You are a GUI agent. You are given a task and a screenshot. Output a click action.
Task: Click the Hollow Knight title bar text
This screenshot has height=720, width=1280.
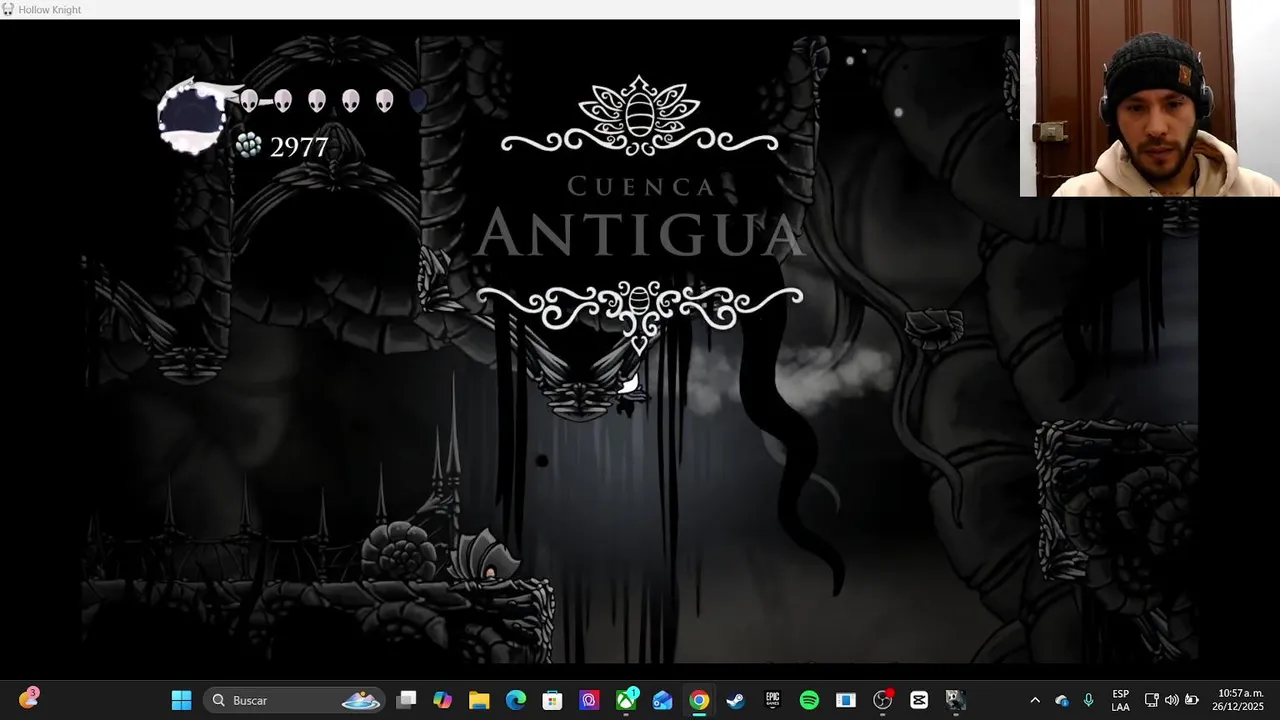(x=50, y=10)
